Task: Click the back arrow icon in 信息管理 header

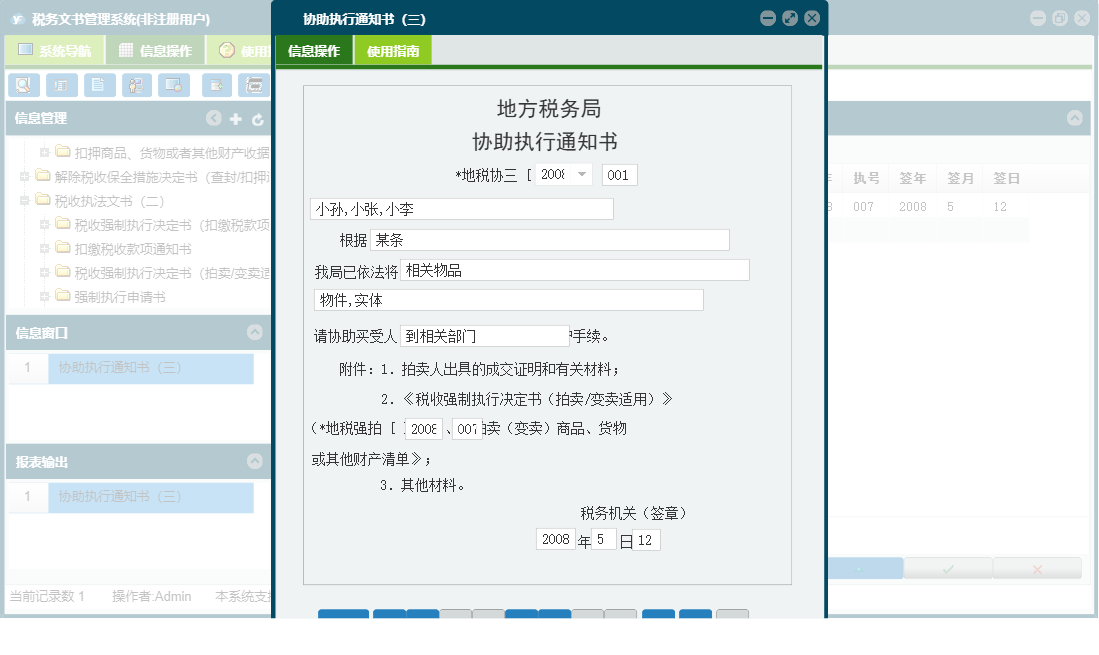Action: pyautogui.click(x=214, y=118)
